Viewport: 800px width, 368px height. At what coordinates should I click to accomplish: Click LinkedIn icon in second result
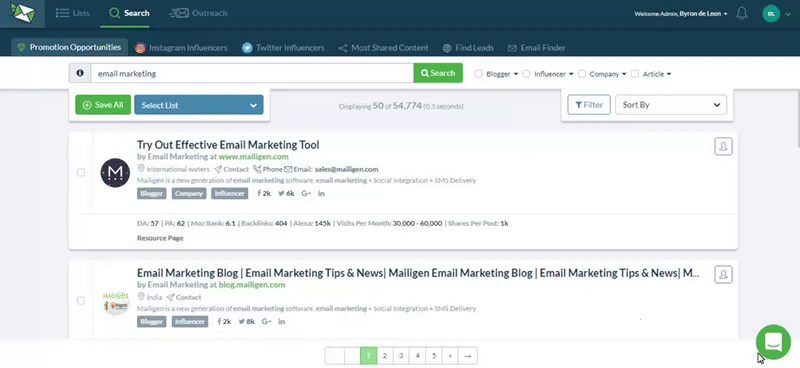(282, 322)
